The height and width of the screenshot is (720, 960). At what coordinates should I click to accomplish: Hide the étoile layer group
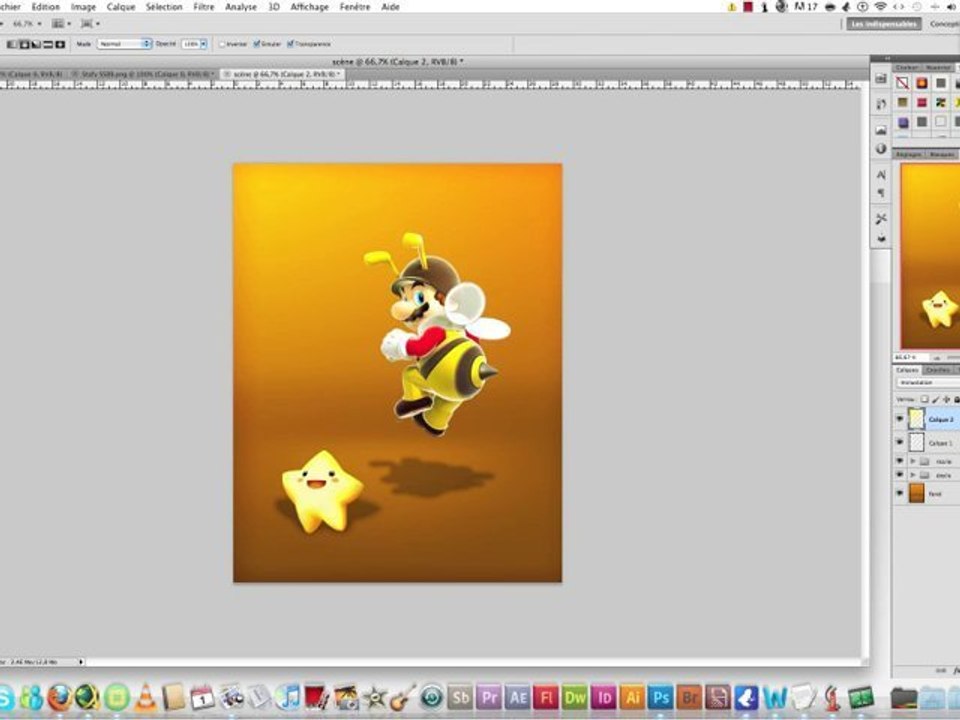(x=899, y=475)
